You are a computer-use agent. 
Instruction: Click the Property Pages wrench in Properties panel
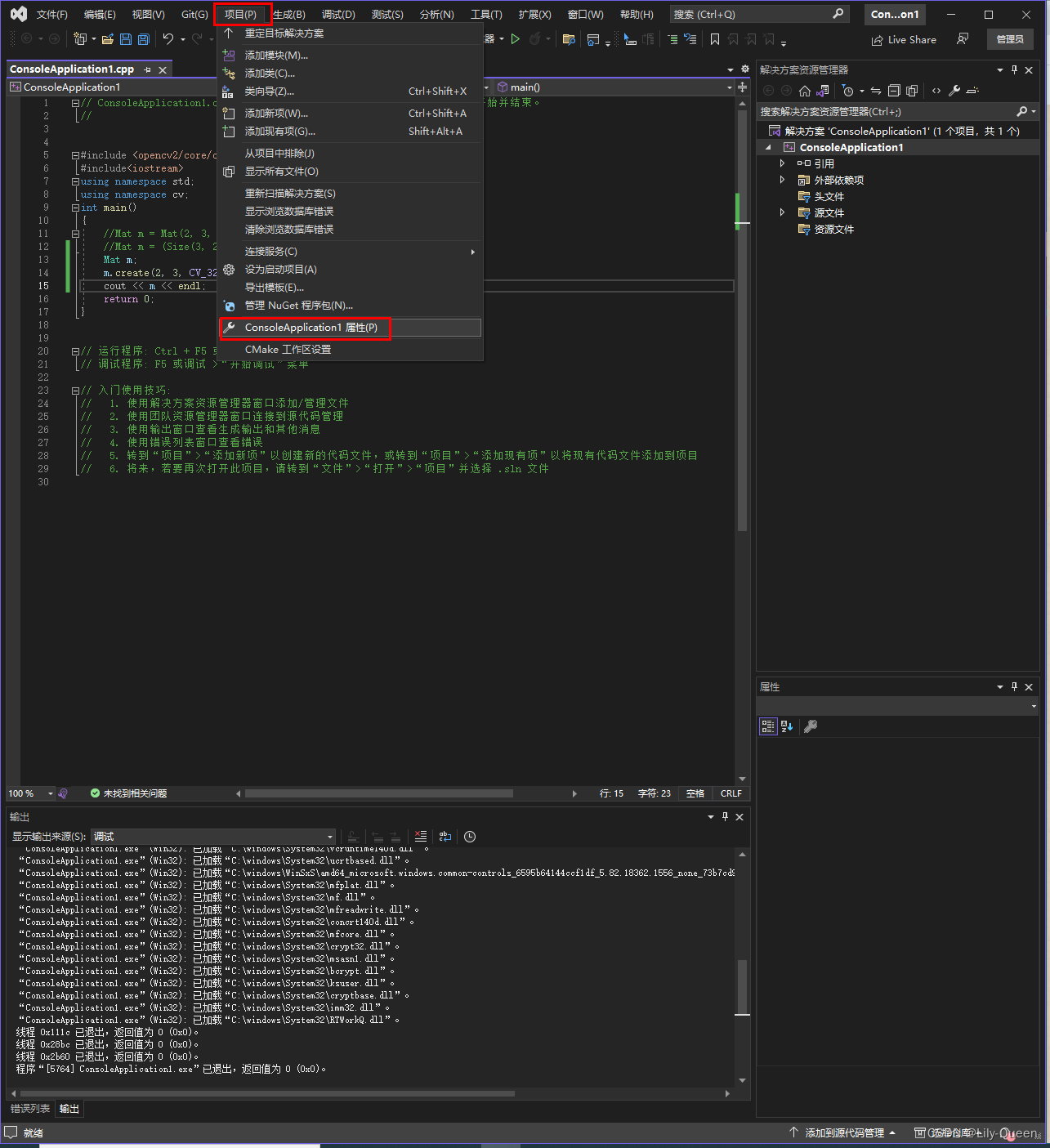[x=811, y=726]
